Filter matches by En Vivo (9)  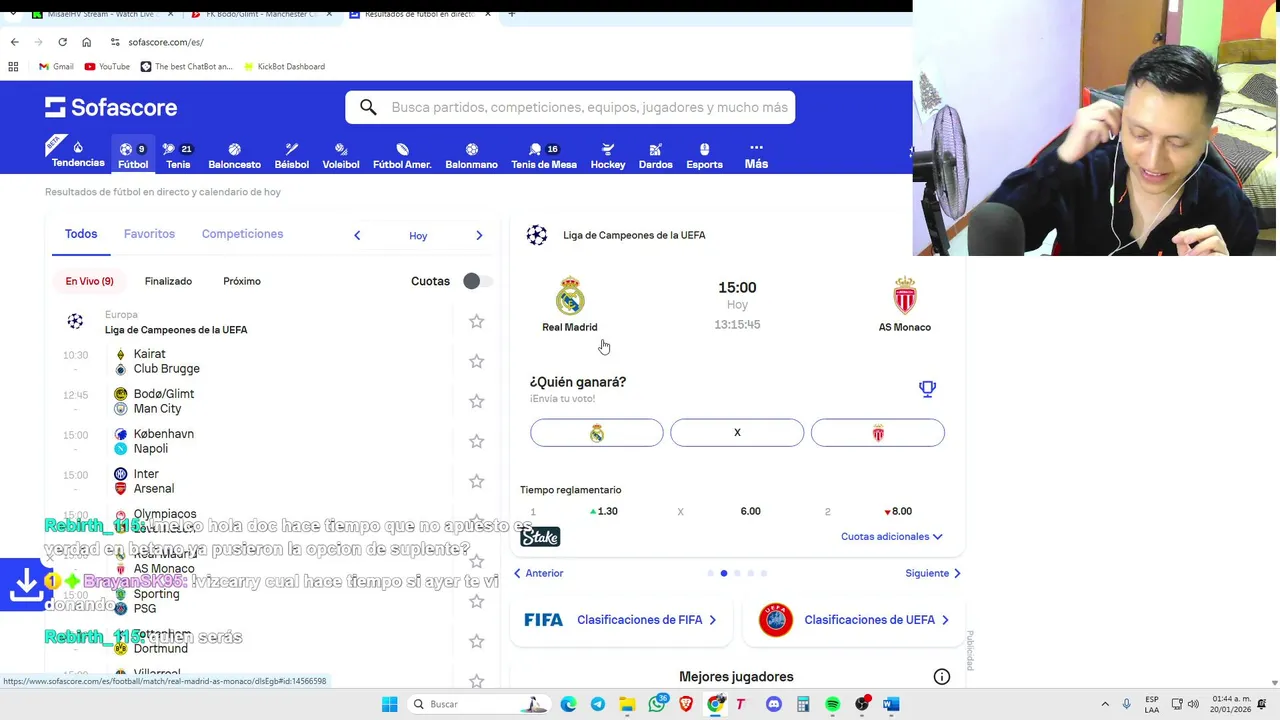click(x=89, y=281)
